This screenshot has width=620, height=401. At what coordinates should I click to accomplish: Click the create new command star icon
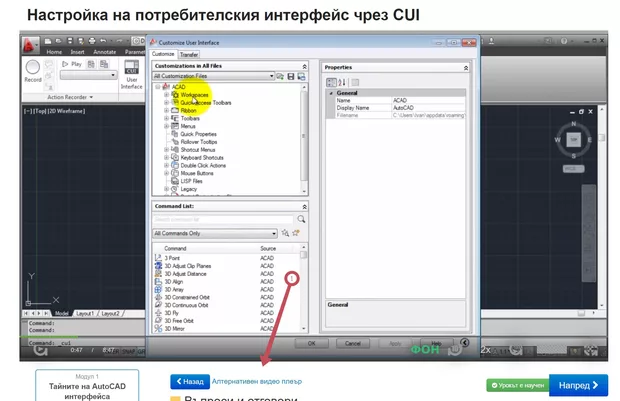click(295, 233)
